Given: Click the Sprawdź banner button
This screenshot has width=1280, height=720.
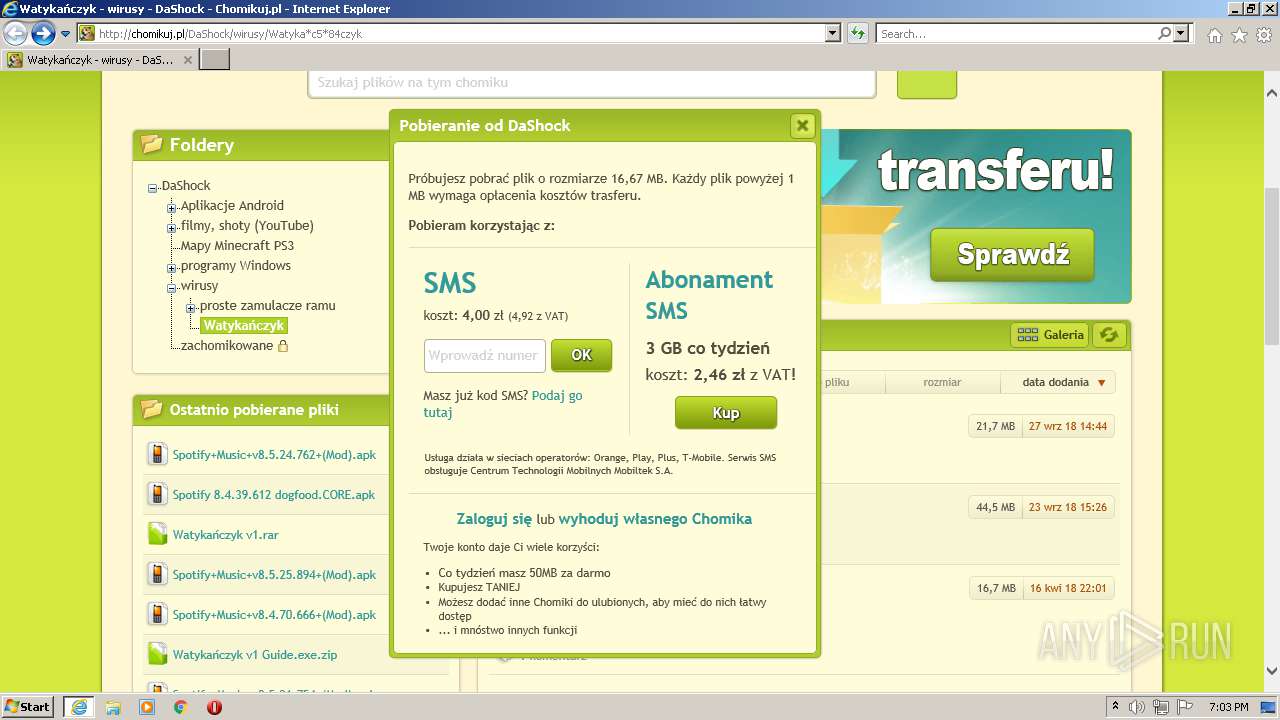Looking at the screenshot, I should pos(1012,255).
